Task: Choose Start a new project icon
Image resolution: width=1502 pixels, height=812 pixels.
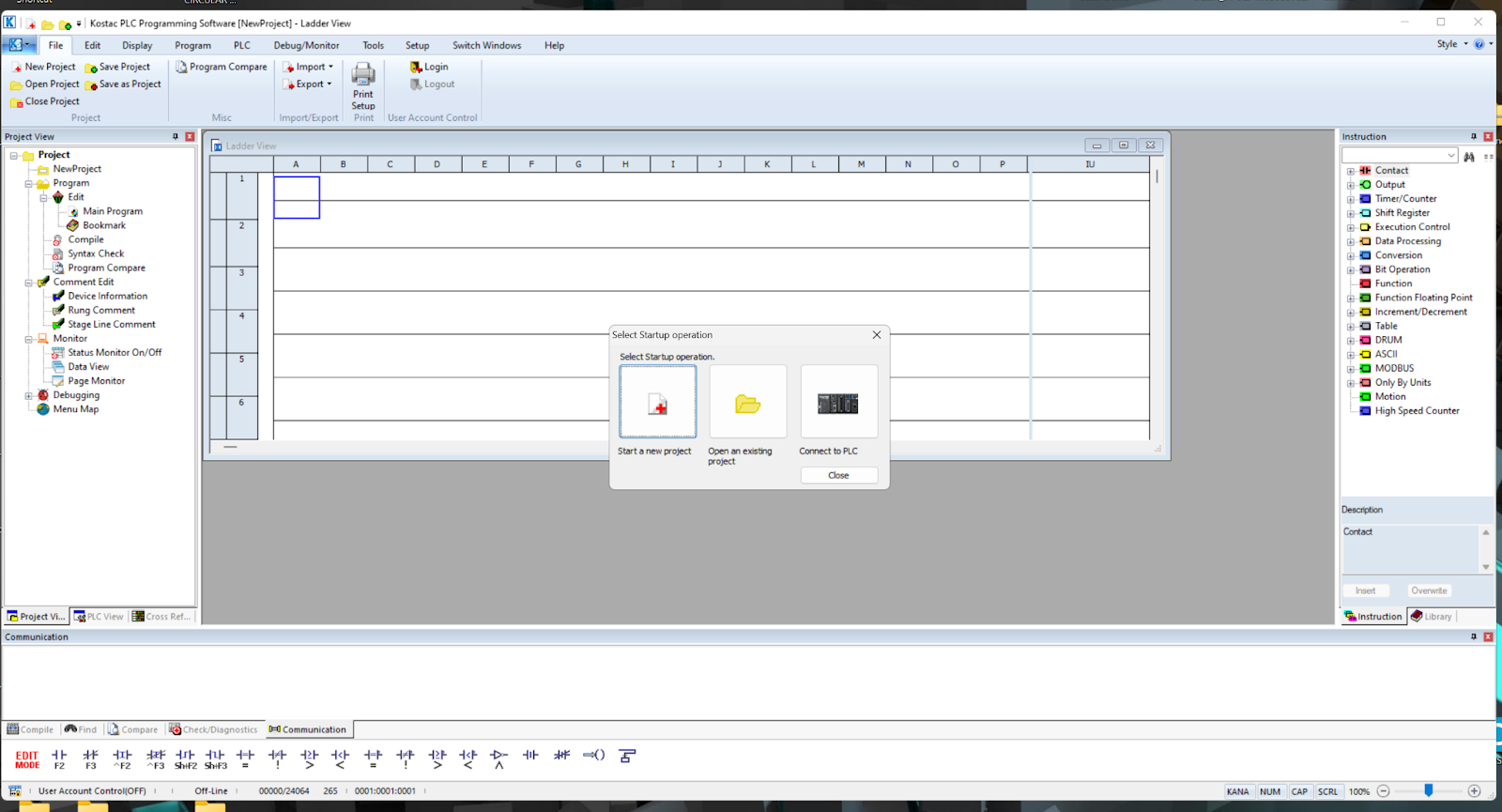Action: pyautogui.click(x=658, y=402)
